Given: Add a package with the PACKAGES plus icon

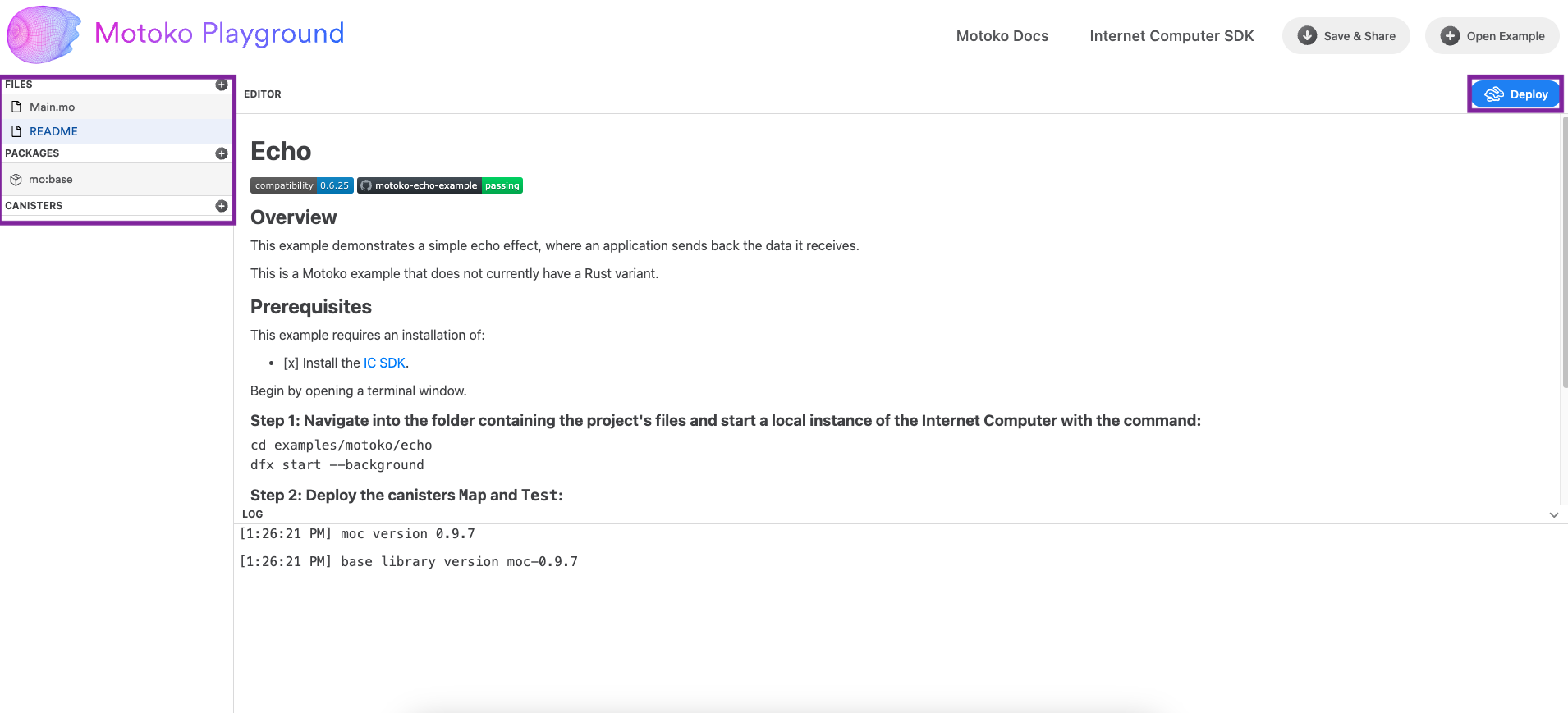Looking at the screenshot, I should [222, 153].
